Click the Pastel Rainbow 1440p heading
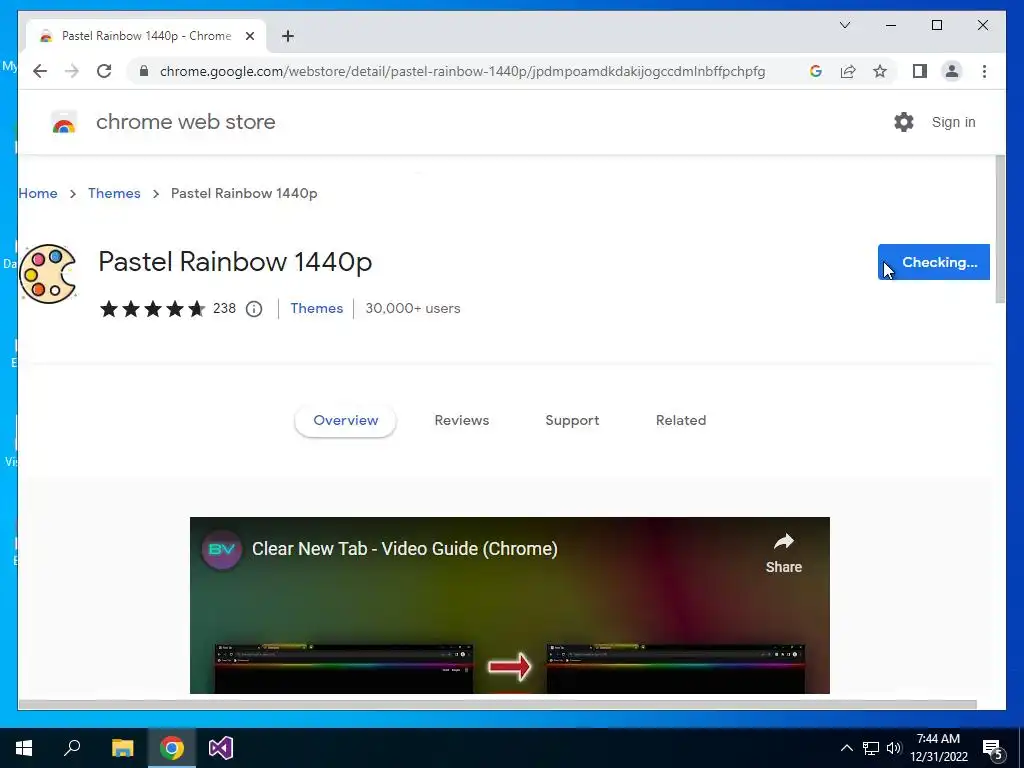Image resolution: width=1024 pixels, height=768 pixels. 235,262
